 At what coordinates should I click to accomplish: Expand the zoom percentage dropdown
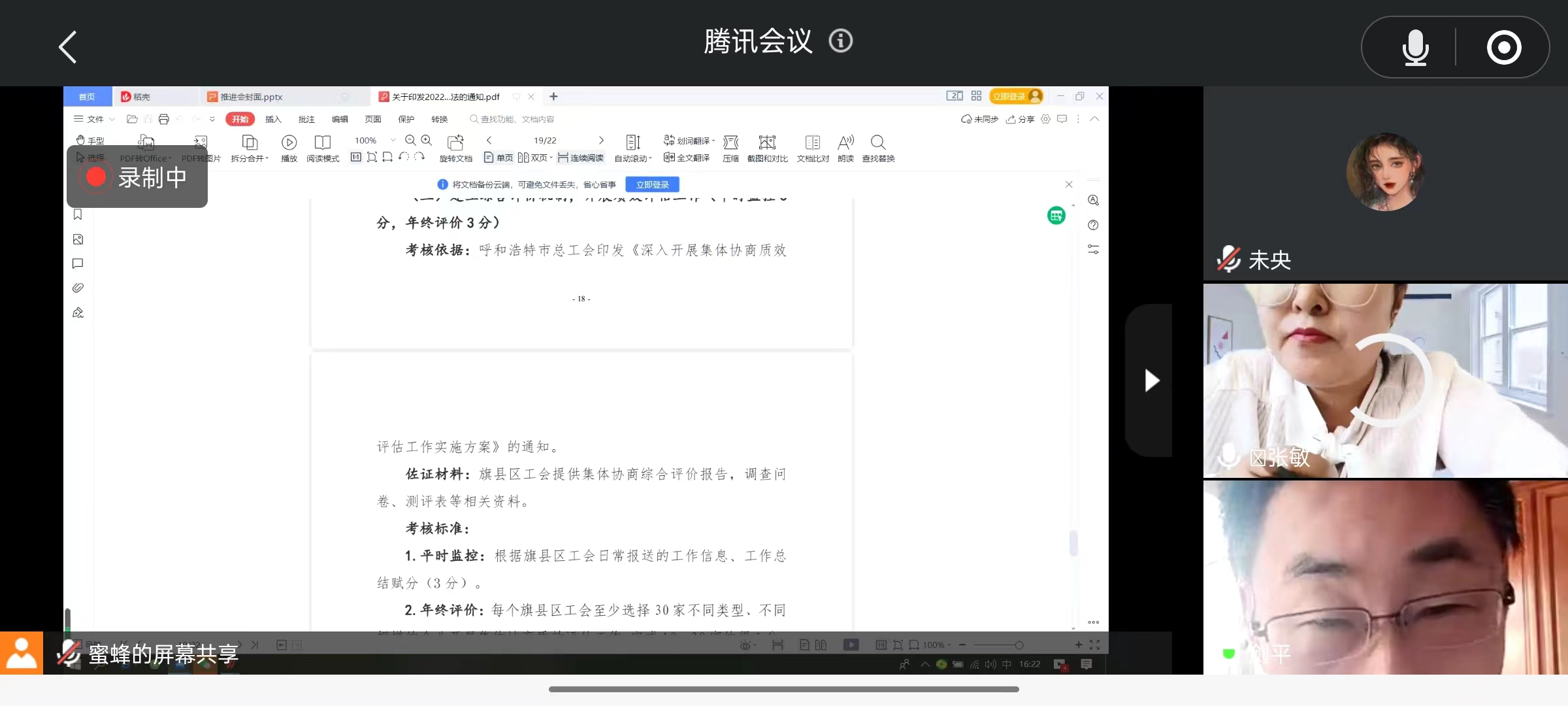click(x=393, y=140)
